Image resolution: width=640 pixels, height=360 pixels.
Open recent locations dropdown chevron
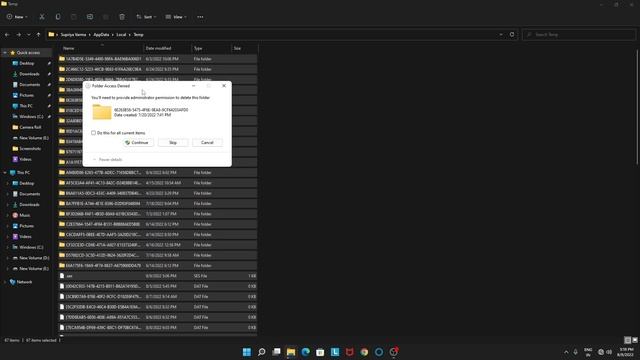29,35
